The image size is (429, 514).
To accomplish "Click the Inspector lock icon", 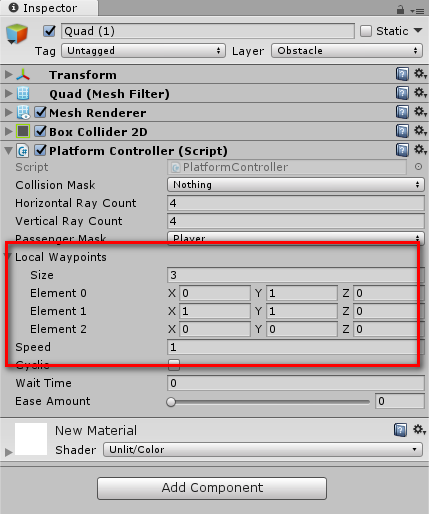I will pos(400,10).
